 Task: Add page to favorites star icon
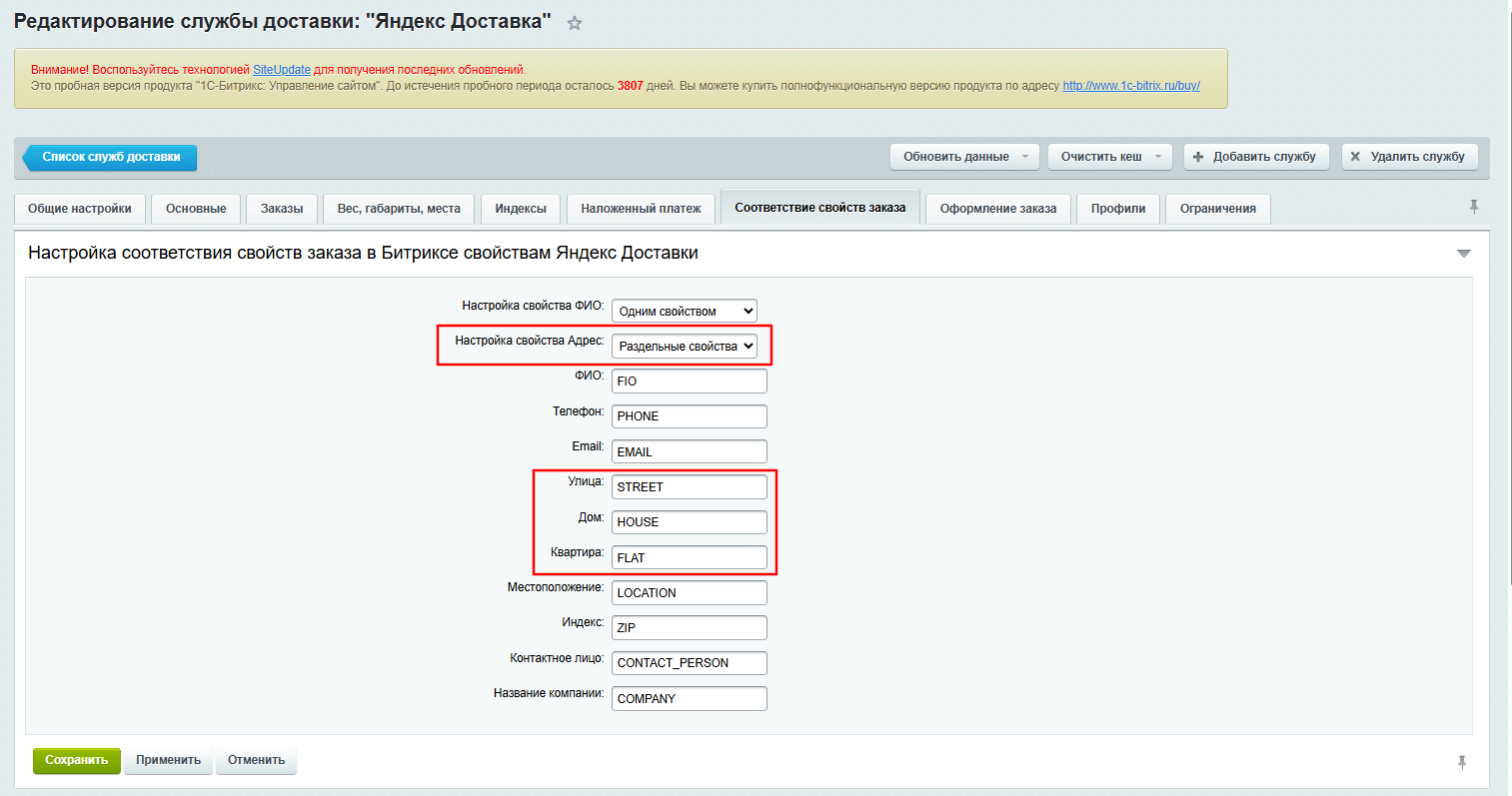pyautogui.click(x=575, y=23)
